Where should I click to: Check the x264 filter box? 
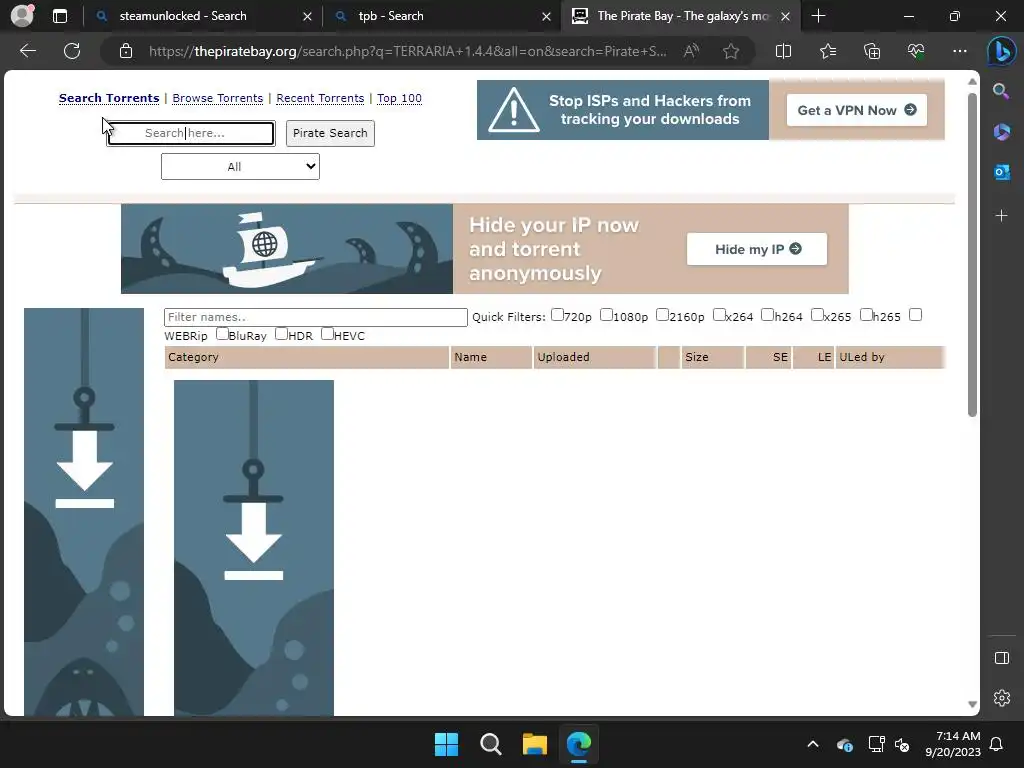(x=719, y=315)
